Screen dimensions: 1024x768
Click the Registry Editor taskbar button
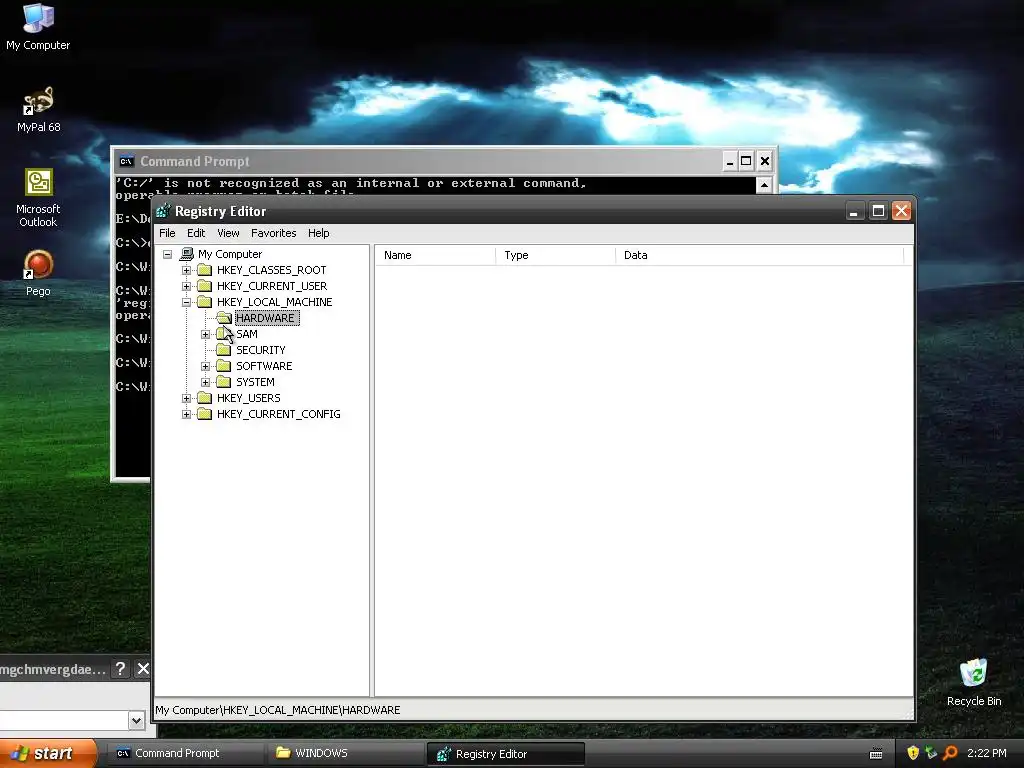pyautogui.click(x=505, y=754)
